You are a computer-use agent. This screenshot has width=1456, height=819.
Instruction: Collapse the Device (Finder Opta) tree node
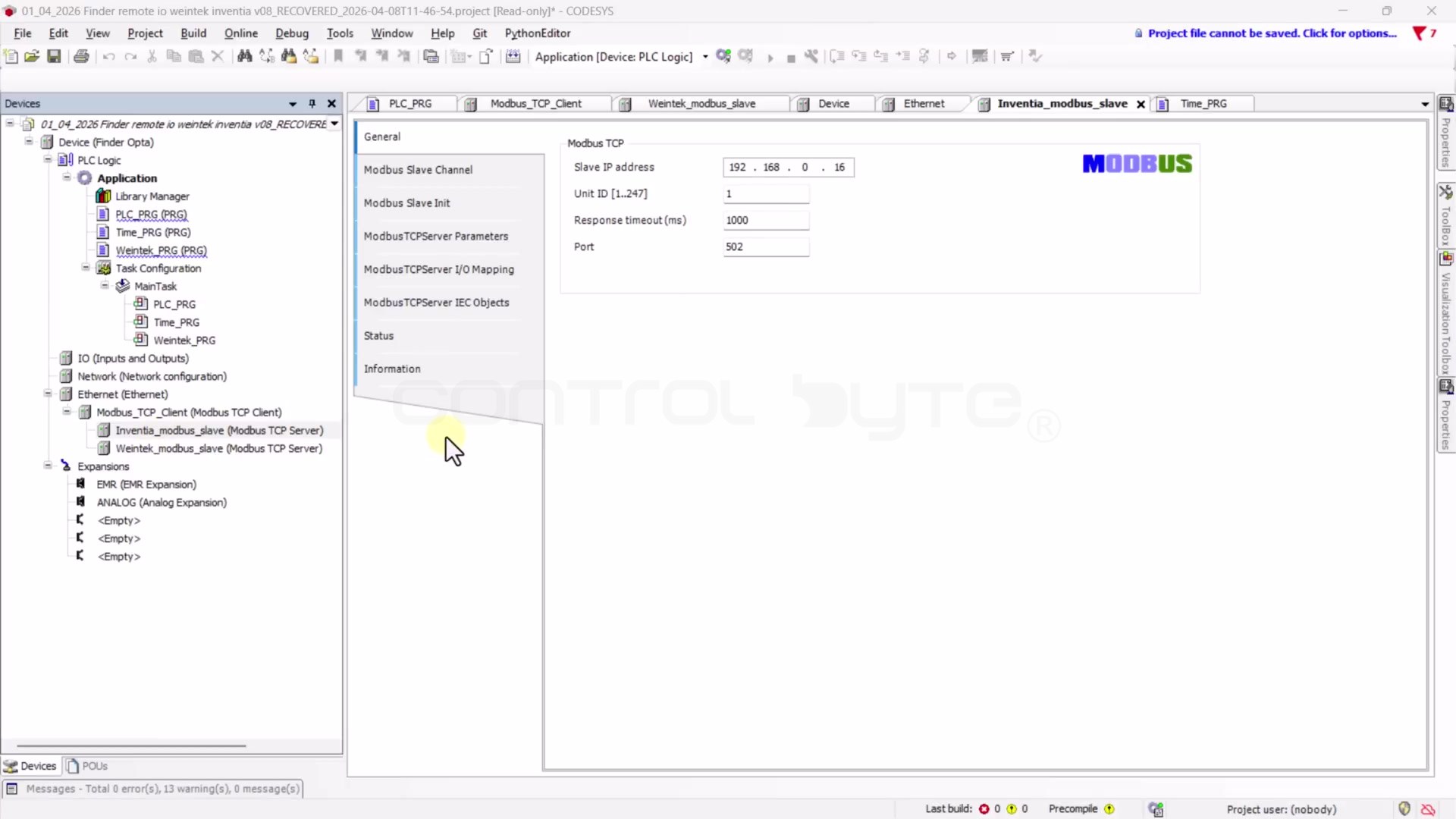click(29, 141)
